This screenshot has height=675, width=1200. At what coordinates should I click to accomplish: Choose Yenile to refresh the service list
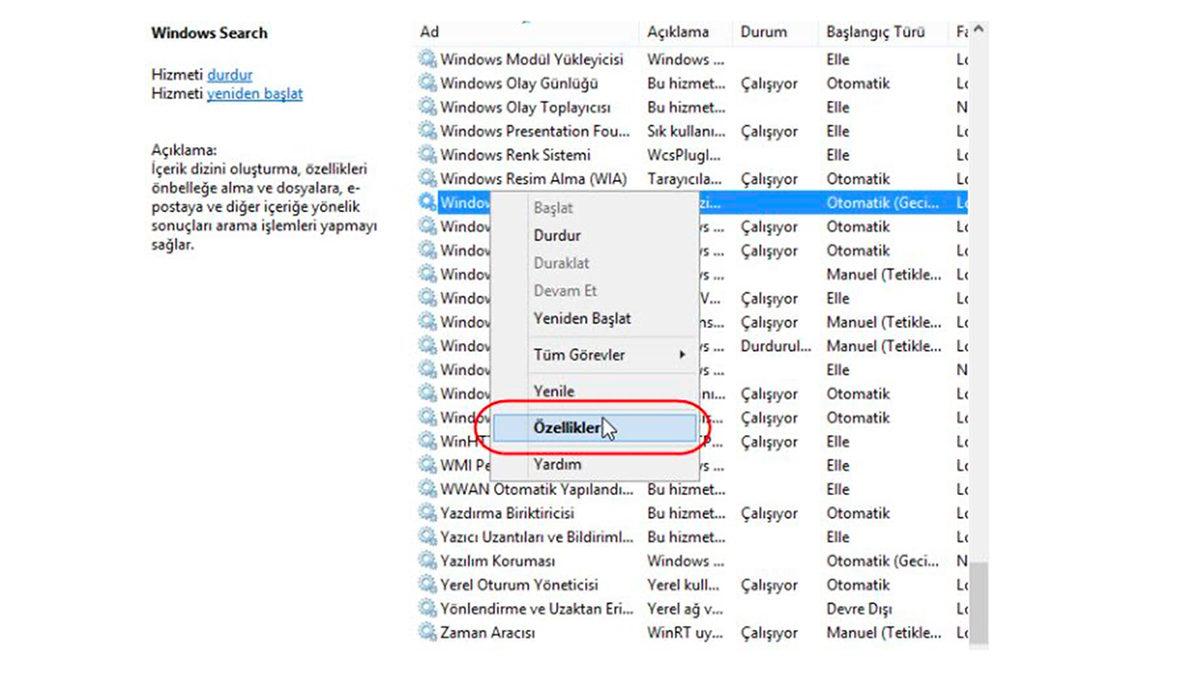tap(554, 391)
